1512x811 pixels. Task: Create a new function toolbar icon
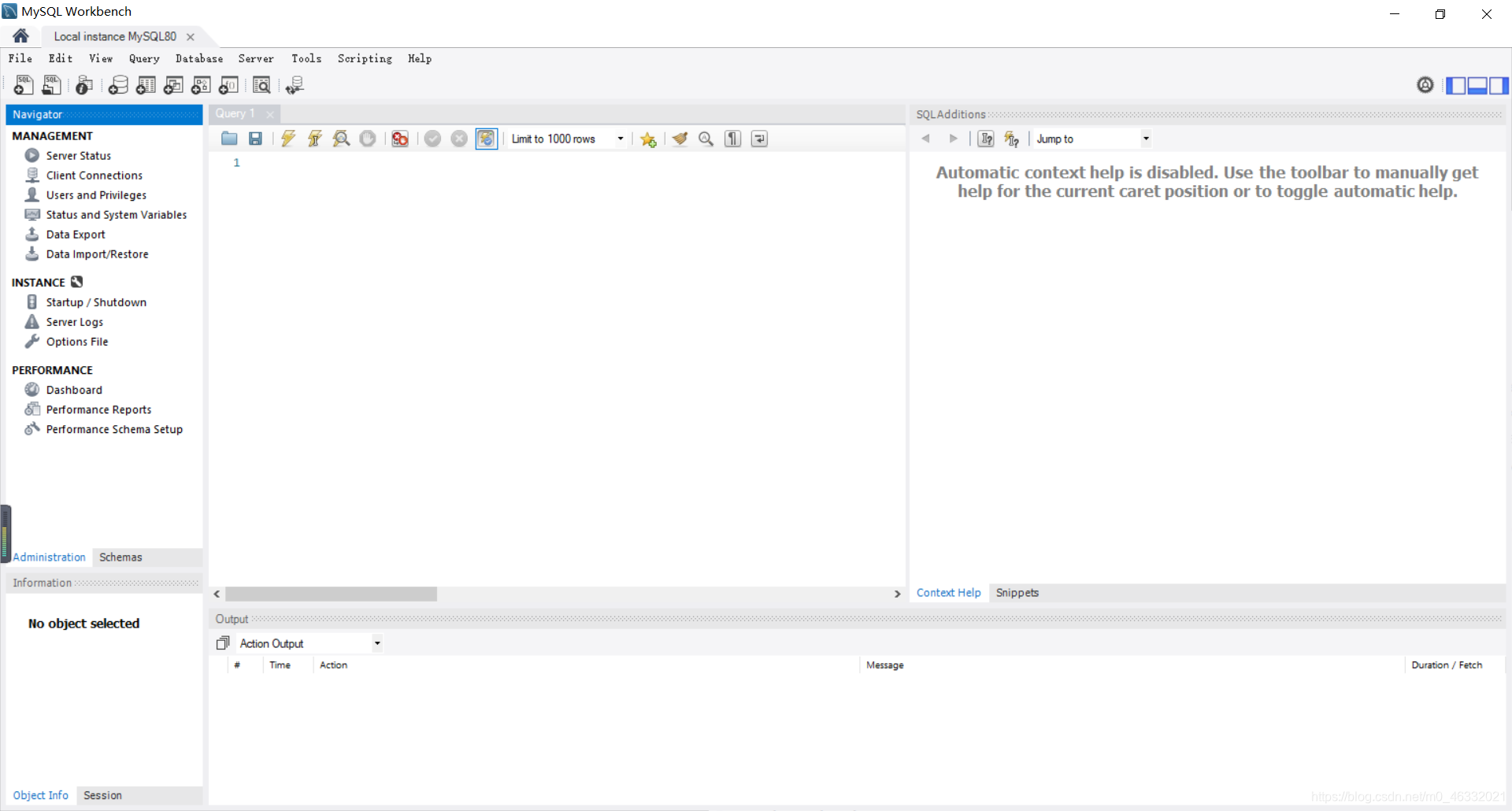[x=228, y=85]
